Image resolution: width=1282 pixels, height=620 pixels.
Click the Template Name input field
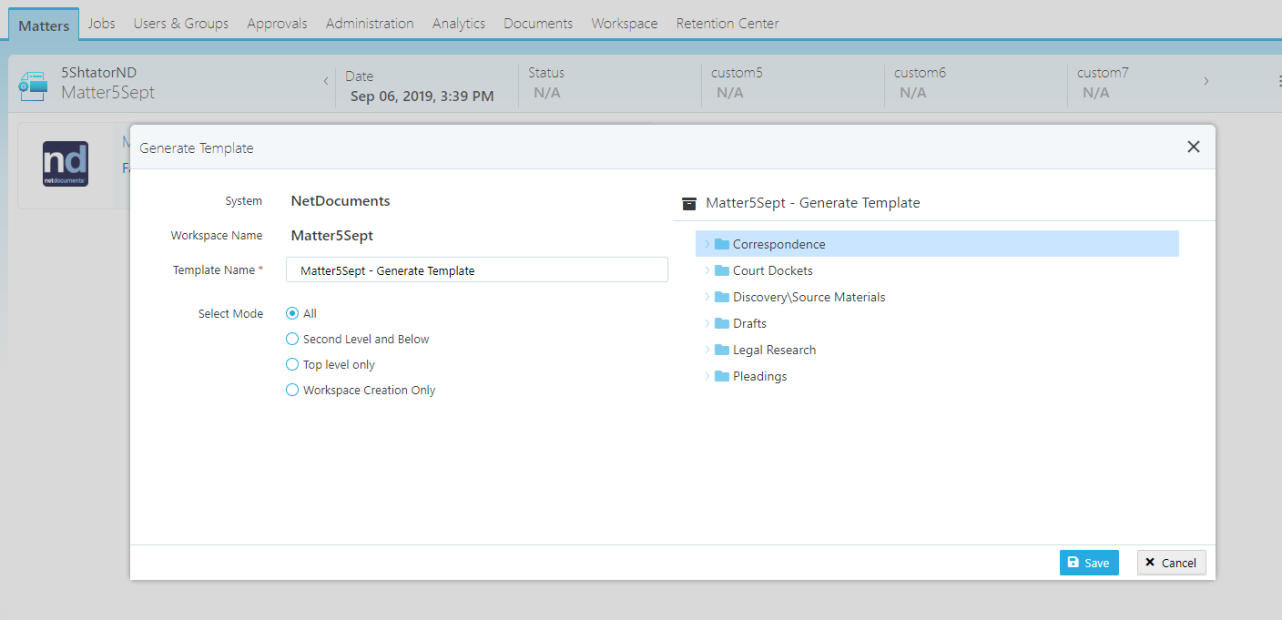pos(477,270)
